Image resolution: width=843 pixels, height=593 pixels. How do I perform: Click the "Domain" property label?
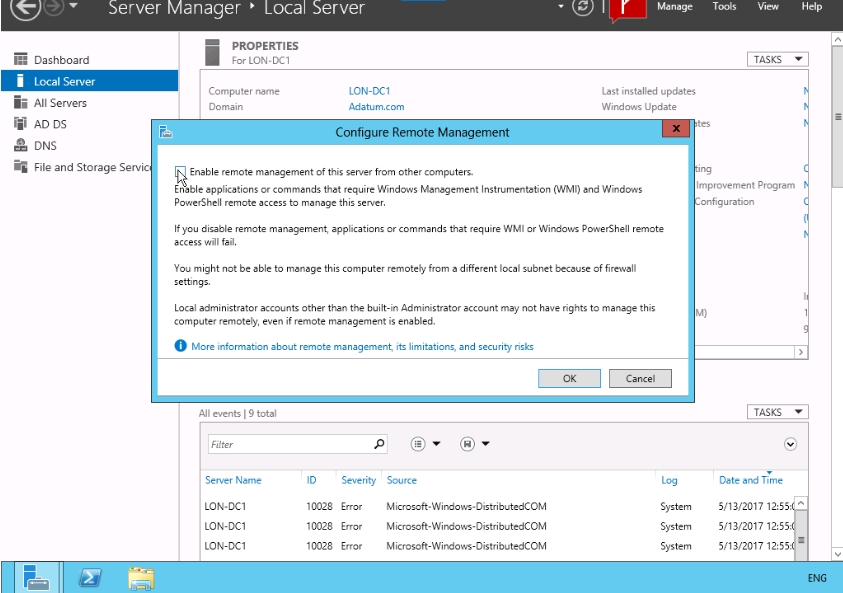226,106
